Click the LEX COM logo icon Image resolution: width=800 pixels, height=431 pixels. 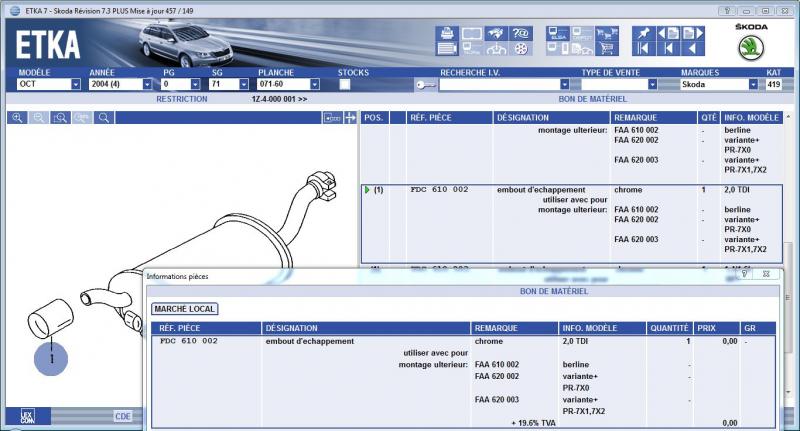28,416
